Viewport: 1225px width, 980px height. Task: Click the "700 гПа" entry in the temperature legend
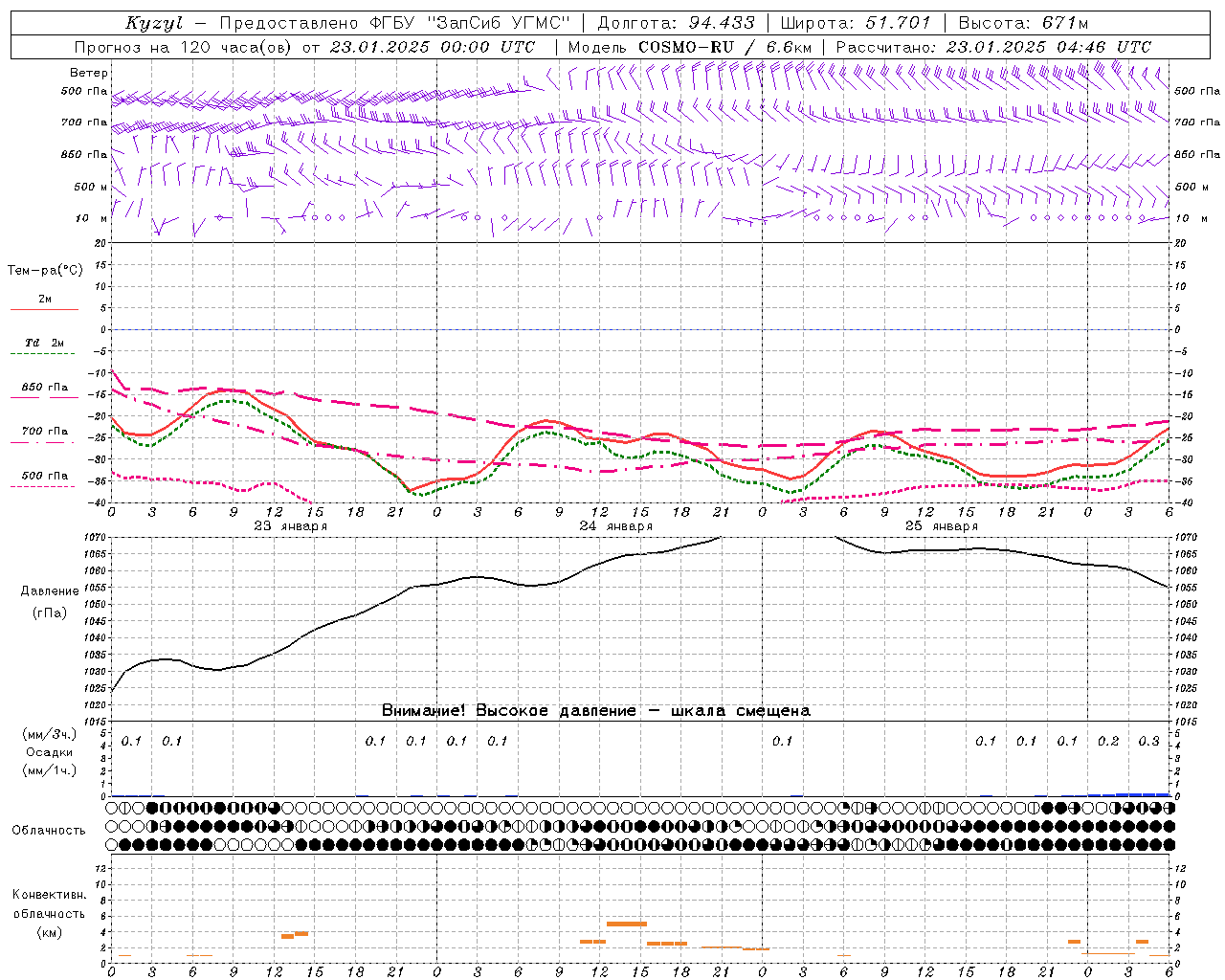click(45, 432)
